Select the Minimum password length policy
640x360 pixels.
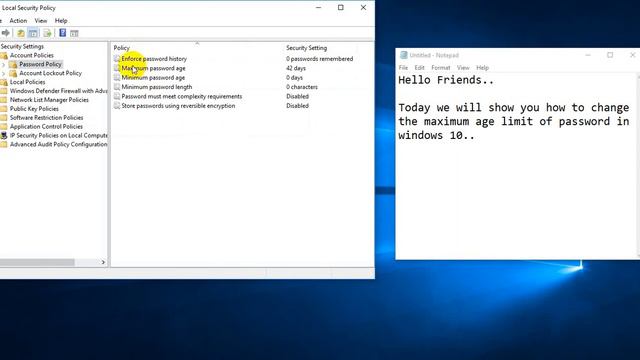pos(157,87)
